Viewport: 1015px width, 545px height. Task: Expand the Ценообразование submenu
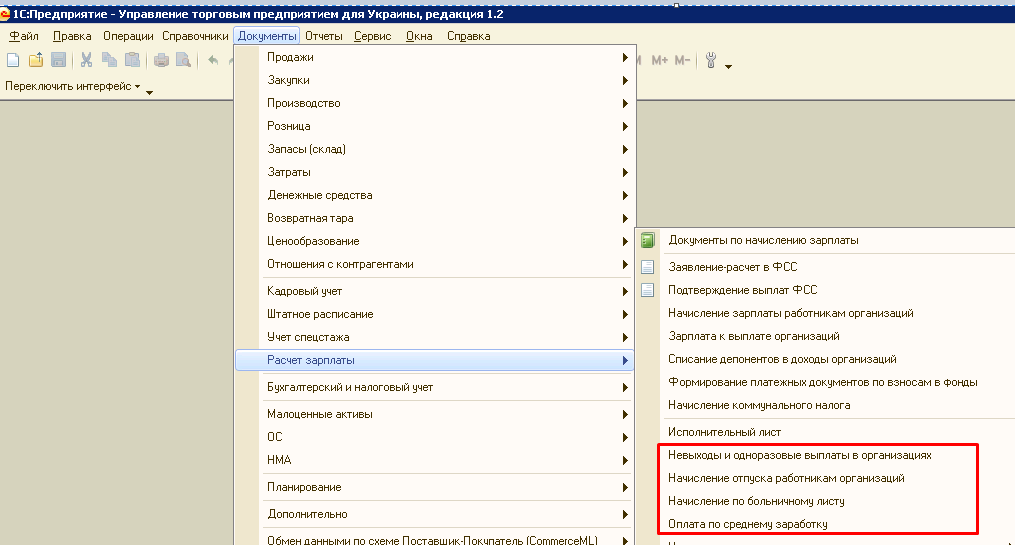click(x=435, y=241)
